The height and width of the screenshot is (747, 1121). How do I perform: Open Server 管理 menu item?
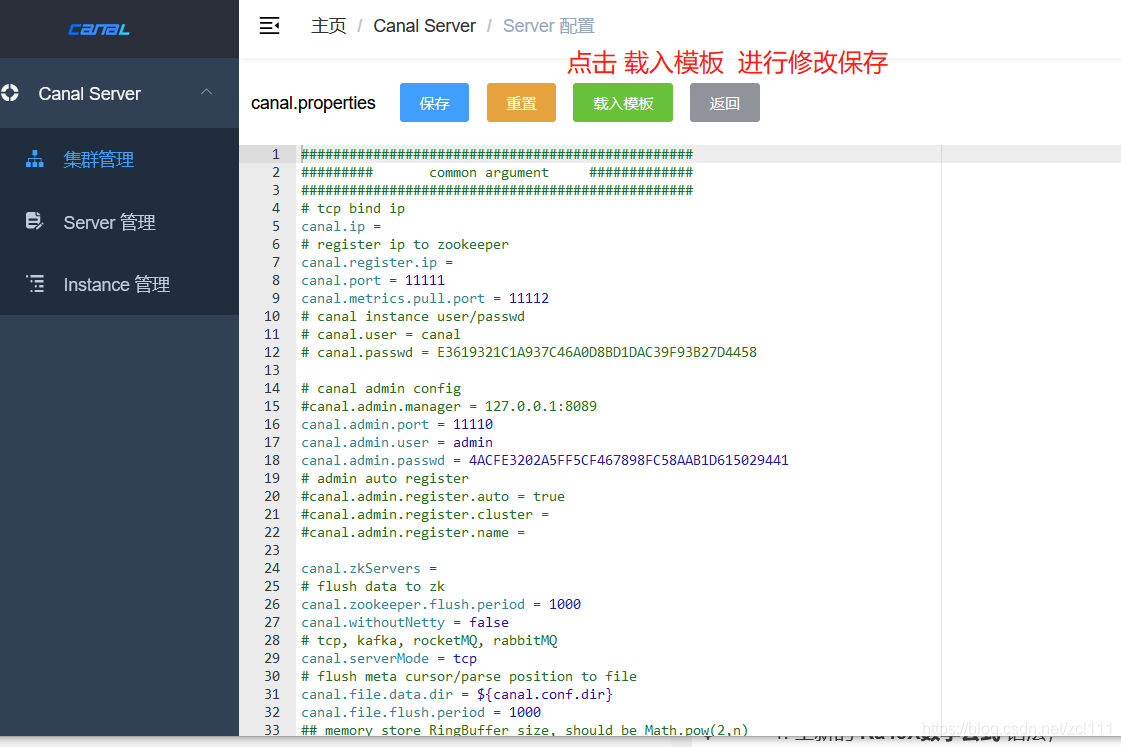point(119,222)
